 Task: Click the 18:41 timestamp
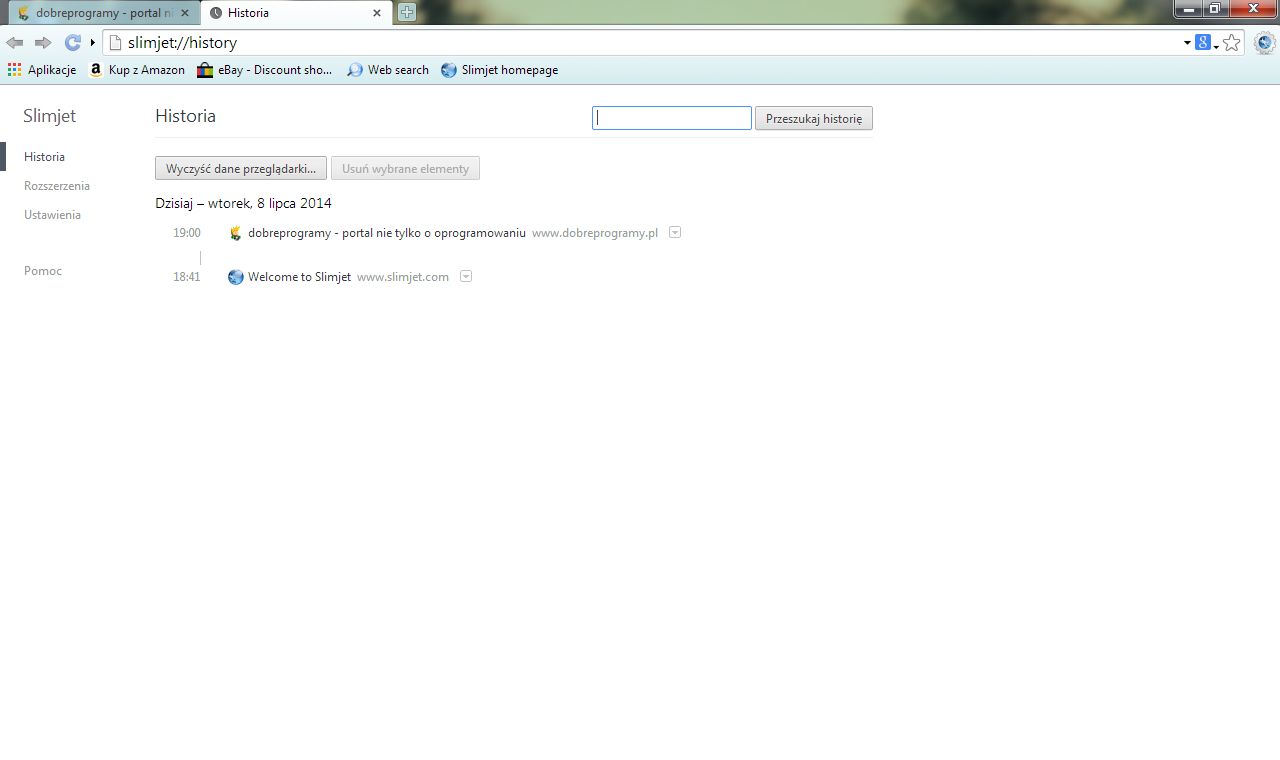click(x=187, y=277)
